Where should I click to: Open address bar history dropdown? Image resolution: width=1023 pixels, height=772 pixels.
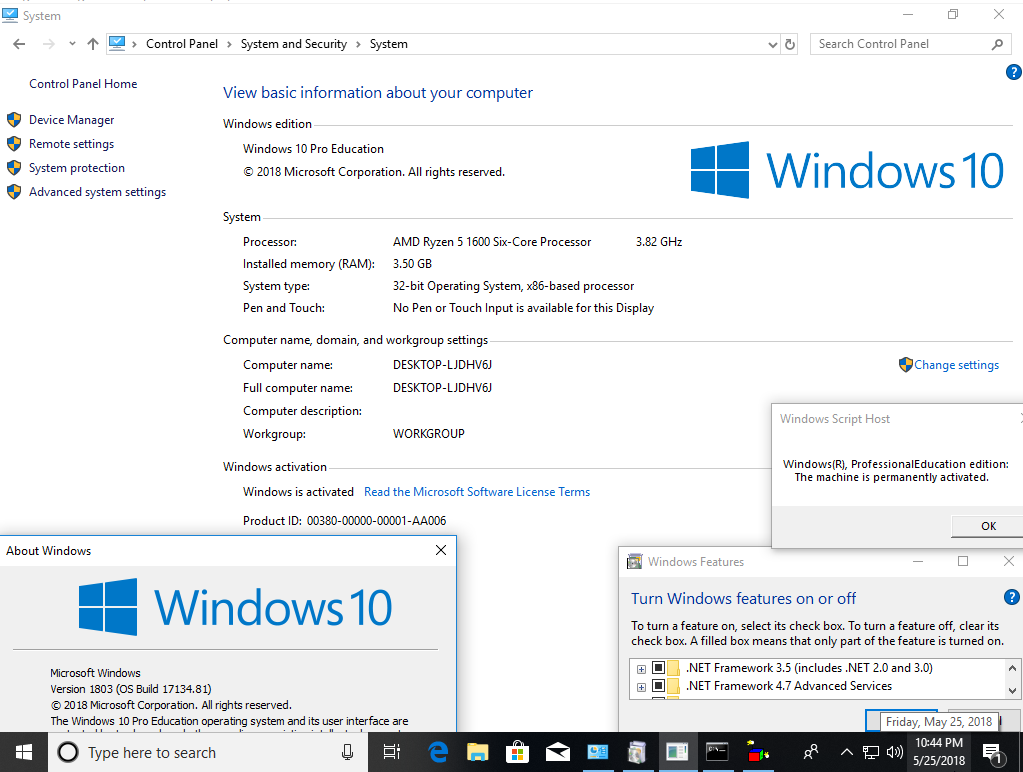[x=772, y=44]
